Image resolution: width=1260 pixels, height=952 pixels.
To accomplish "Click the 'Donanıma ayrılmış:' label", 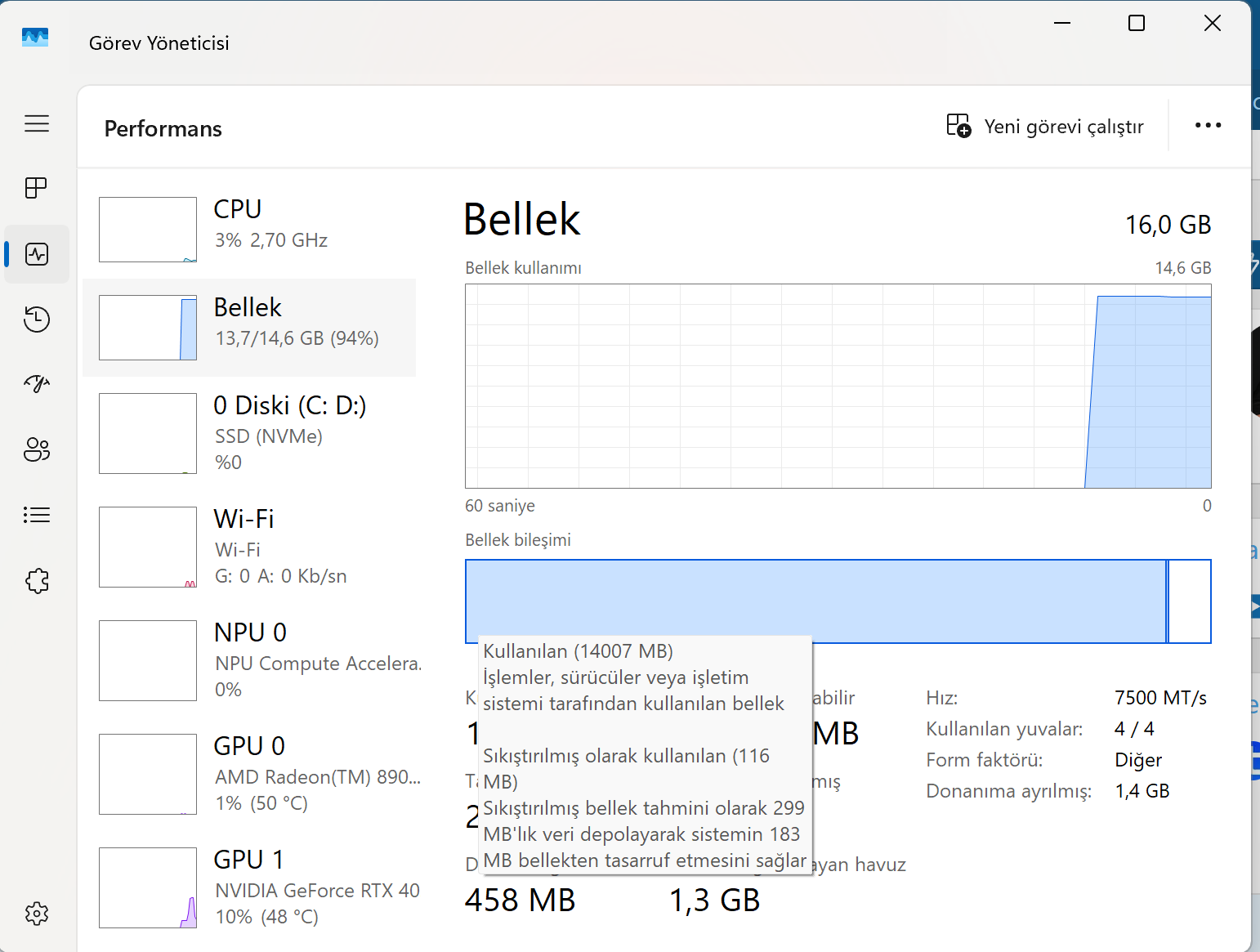I will [1008, 791].
